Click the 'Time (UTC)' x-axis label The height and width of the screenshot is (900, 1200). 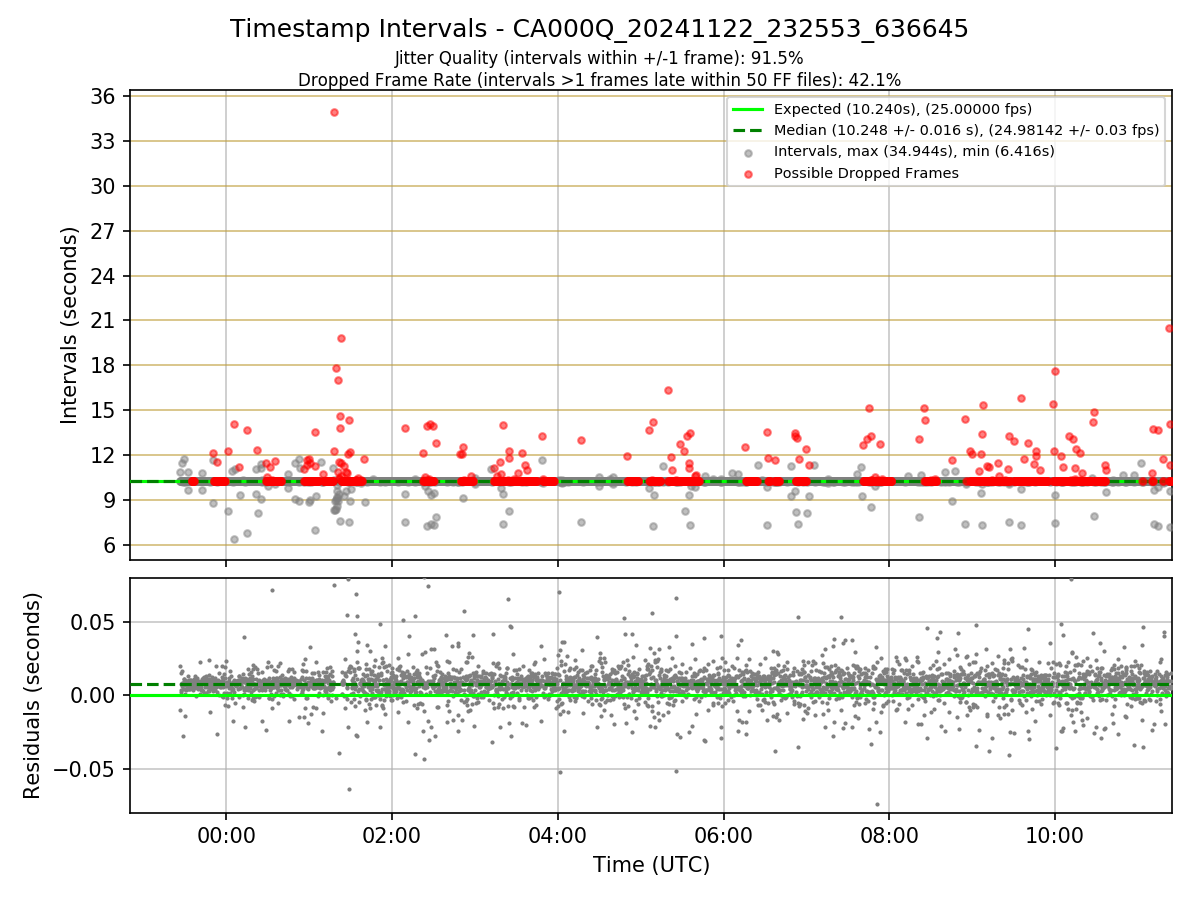[x=651, y=864]
